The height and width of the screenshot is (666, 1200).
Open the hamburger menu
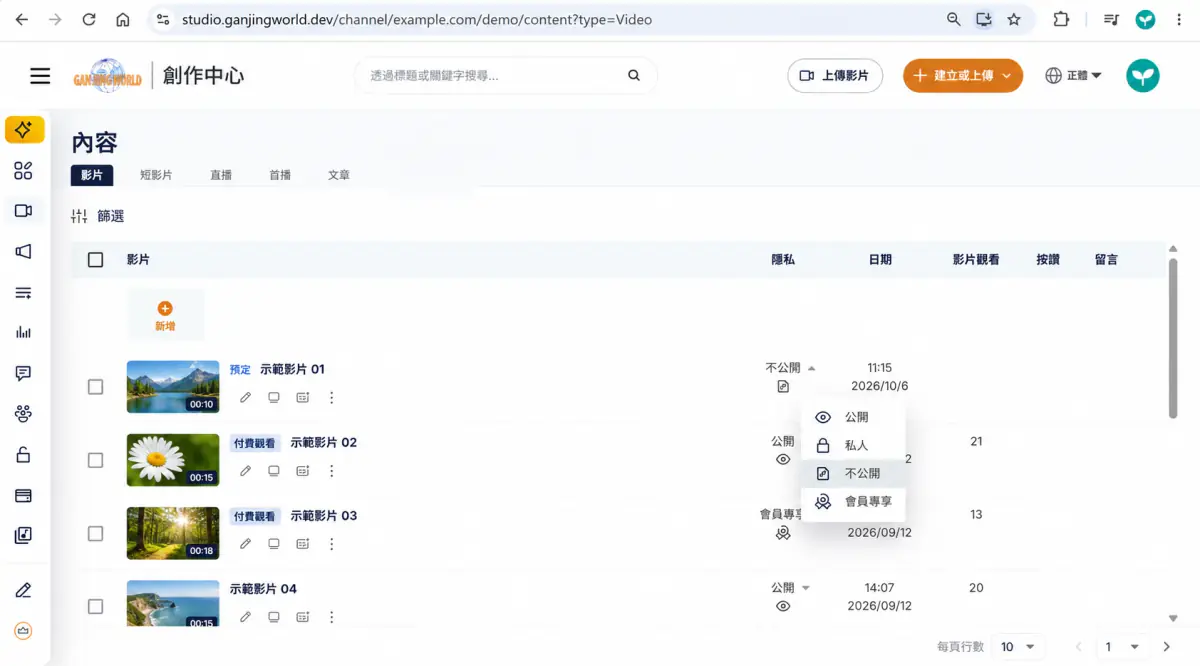(40, 76)
